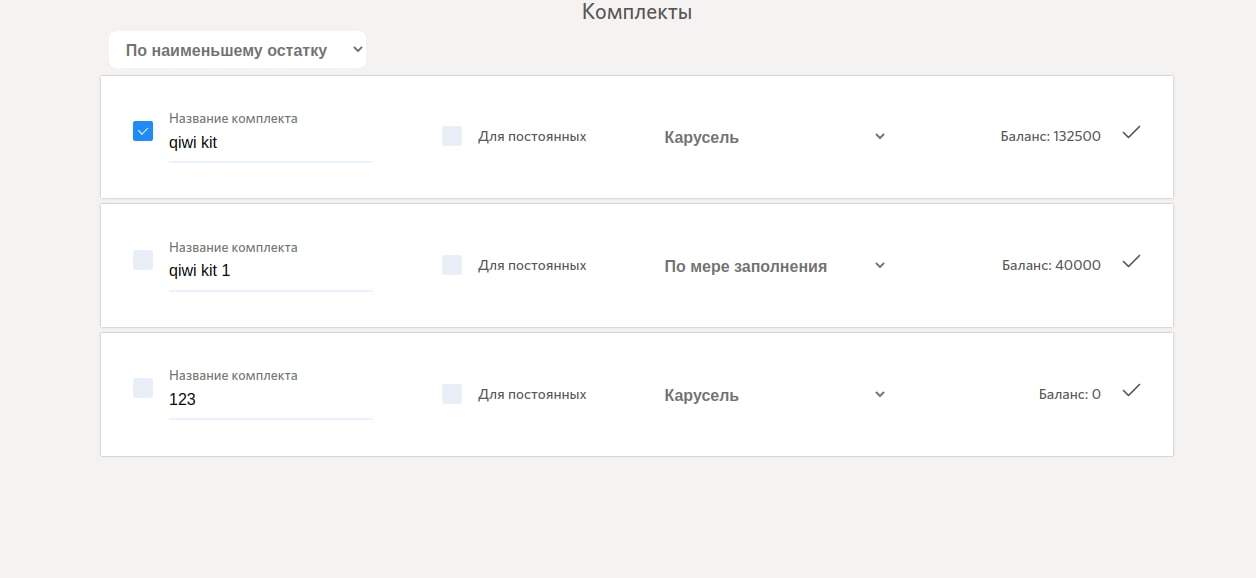Click the Баланс: 40000 text

[x=1052, y=265]
